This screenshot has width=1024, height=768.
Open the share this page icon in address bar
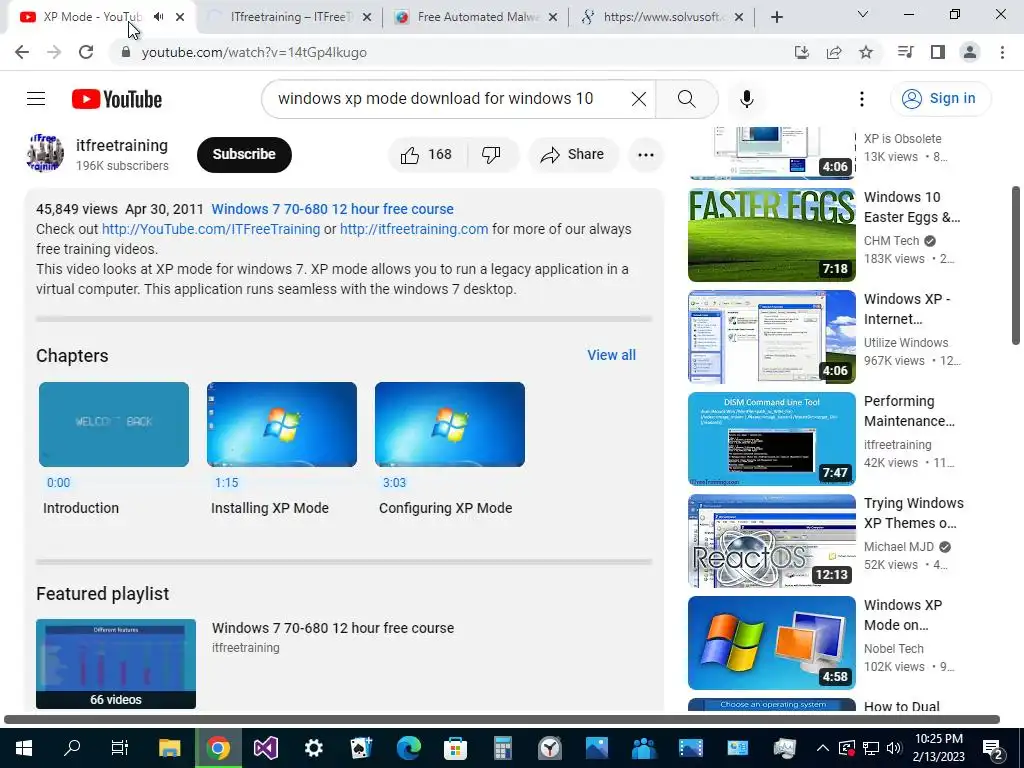pyautogui.click(x=834, y=52)
